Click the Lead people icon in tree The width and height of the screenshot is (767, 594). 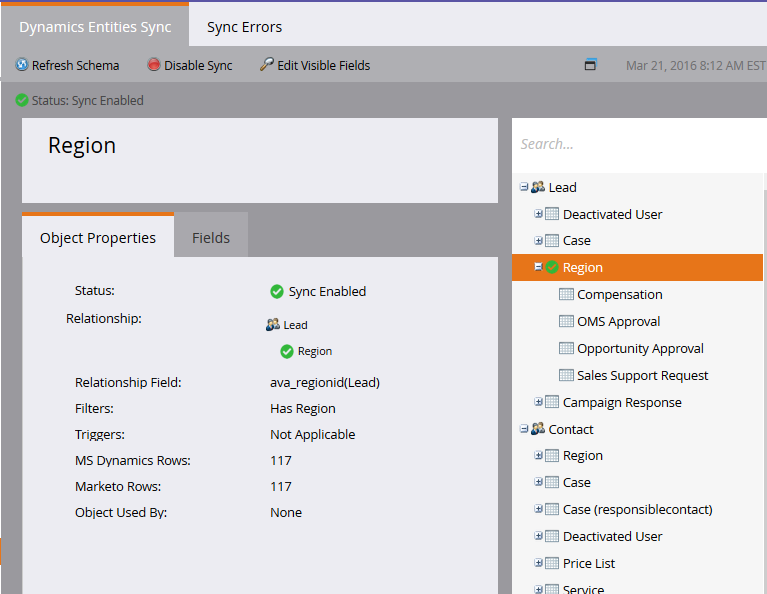538,187
